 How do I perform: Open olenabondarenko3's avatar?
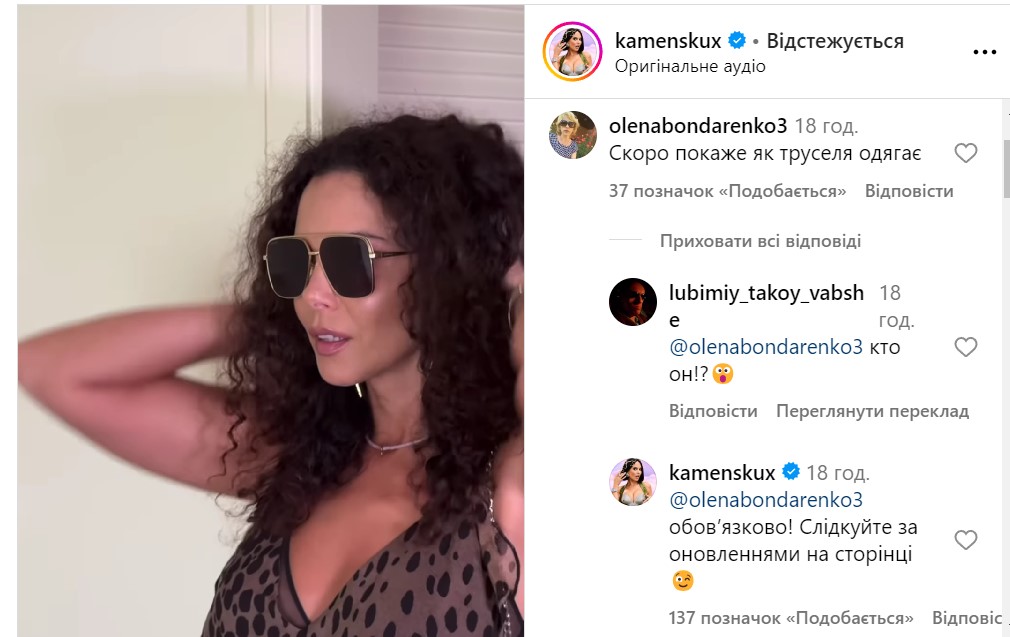pyautogui.click(x=573, y=135)
